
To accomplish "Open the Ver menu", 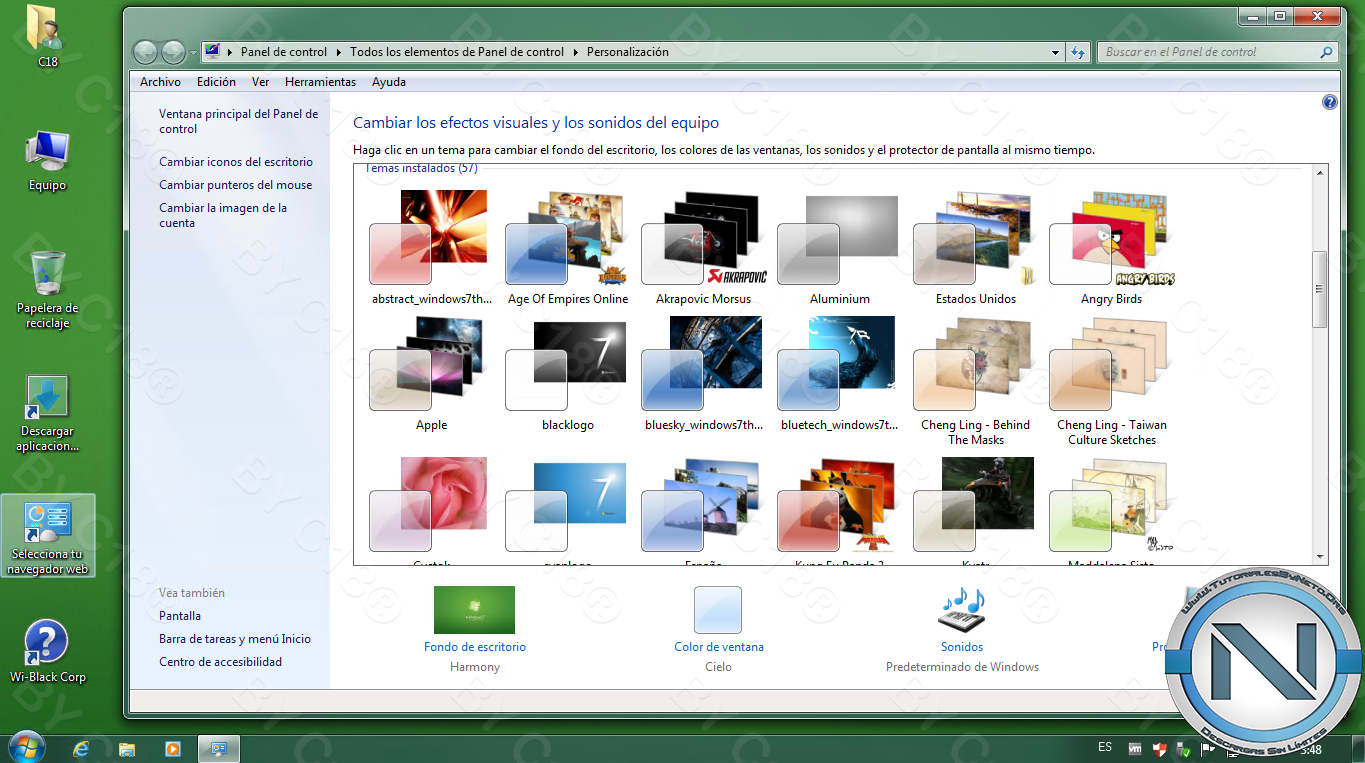I will (260, 82).
